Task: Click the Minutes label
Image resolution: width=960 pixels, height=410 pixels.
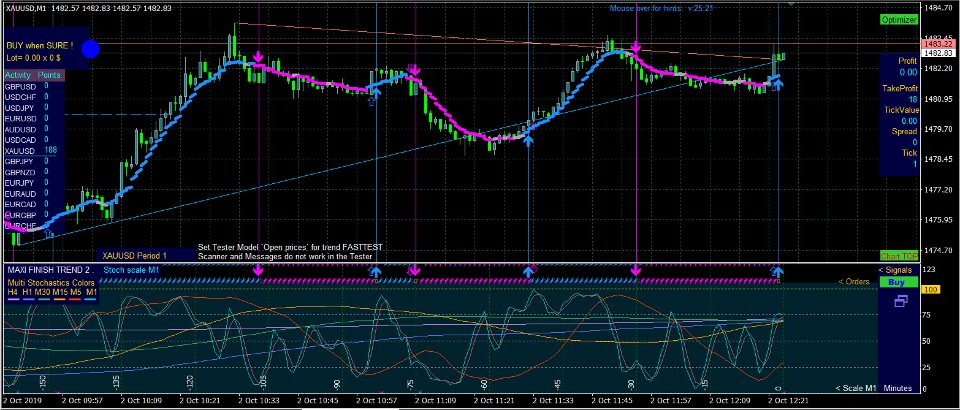Action: (x=898, y=389)
